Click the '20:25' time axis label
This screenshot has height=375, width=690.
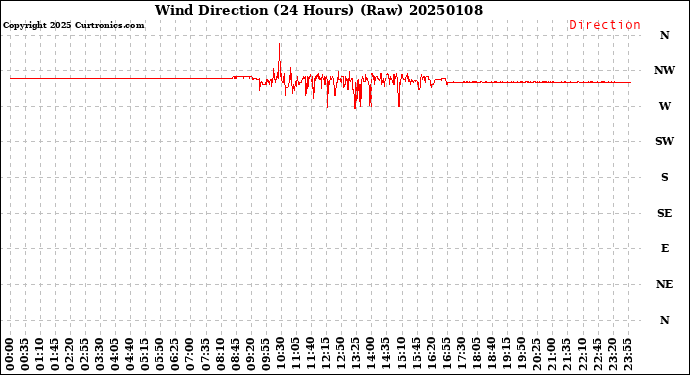point(536,354)
